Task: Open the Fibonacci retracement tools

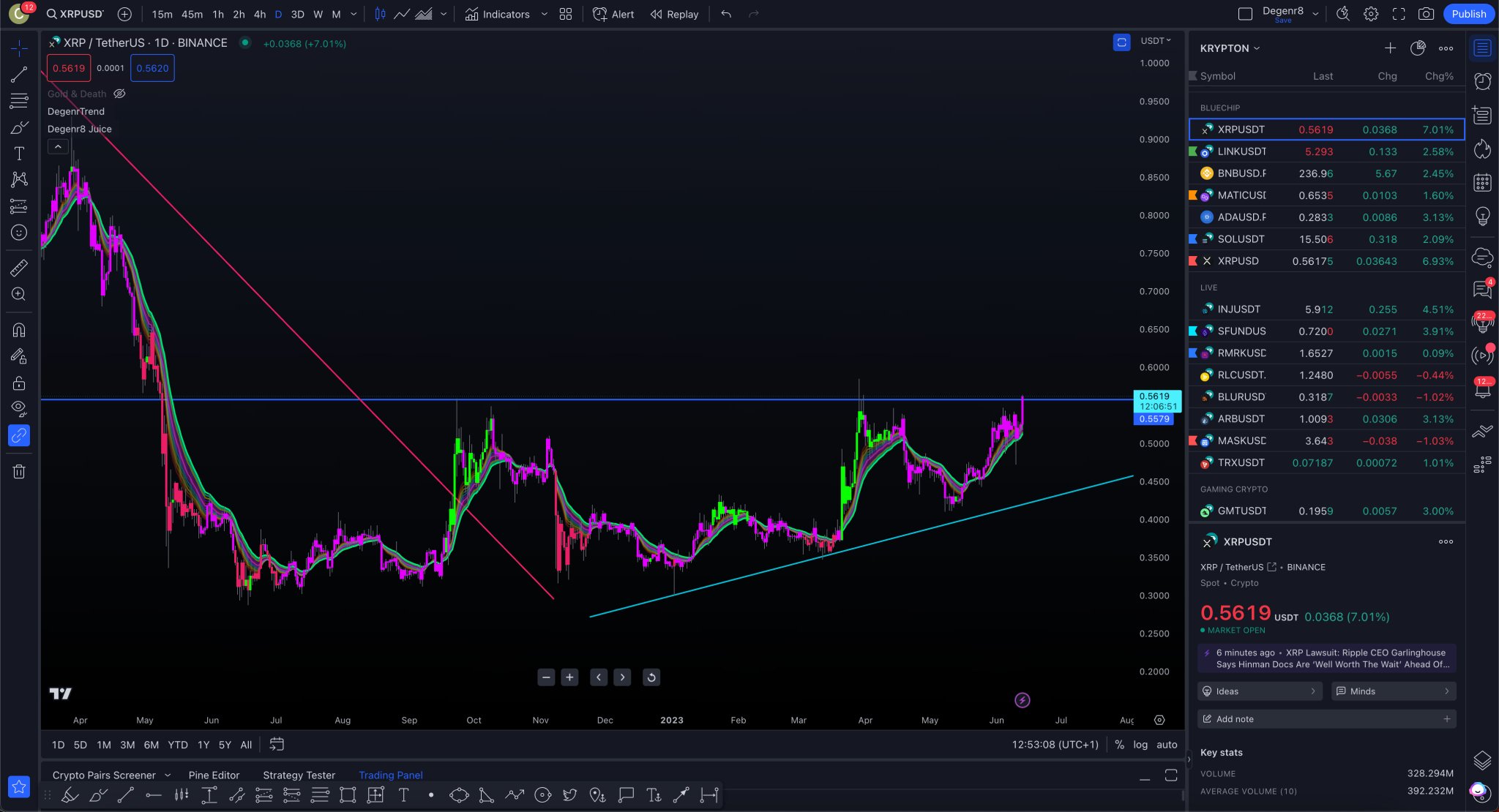Action: [19, 101]
